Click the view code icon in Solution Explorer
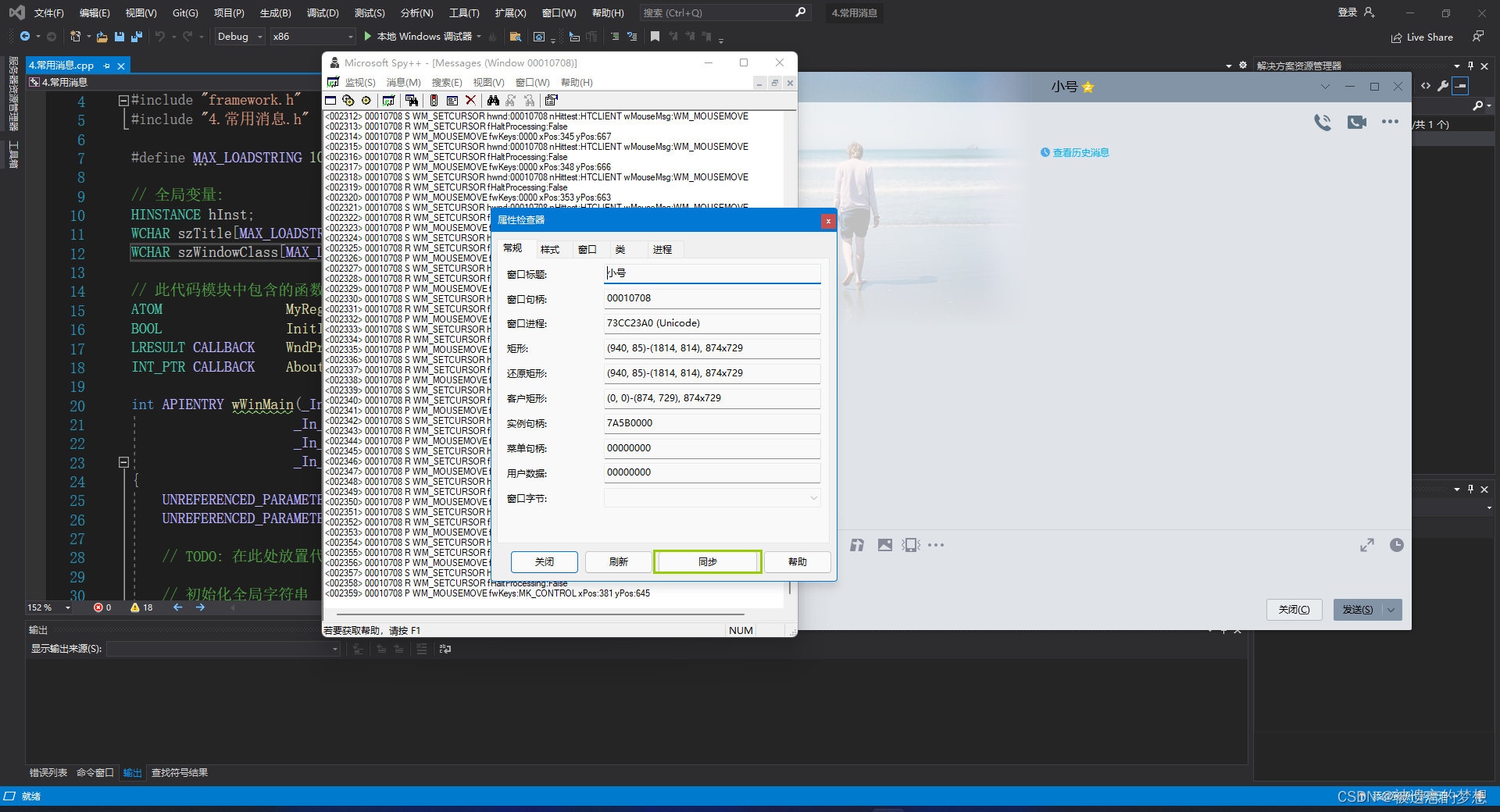The image size is (1500, 812). [1426, 86]
